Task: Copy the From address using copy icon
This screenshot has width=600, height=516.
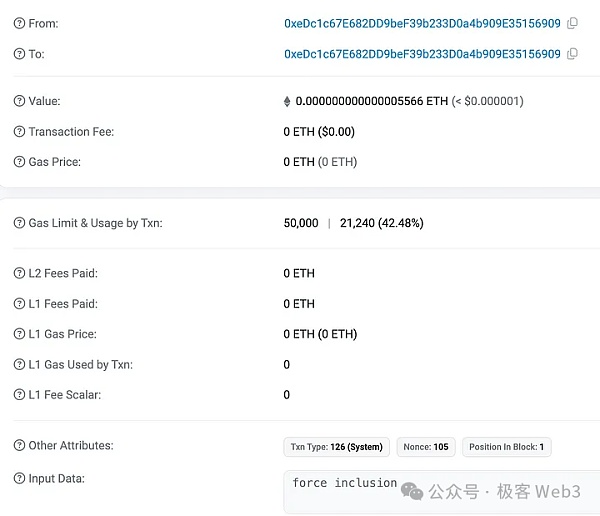Action: [x=573, y=23]
